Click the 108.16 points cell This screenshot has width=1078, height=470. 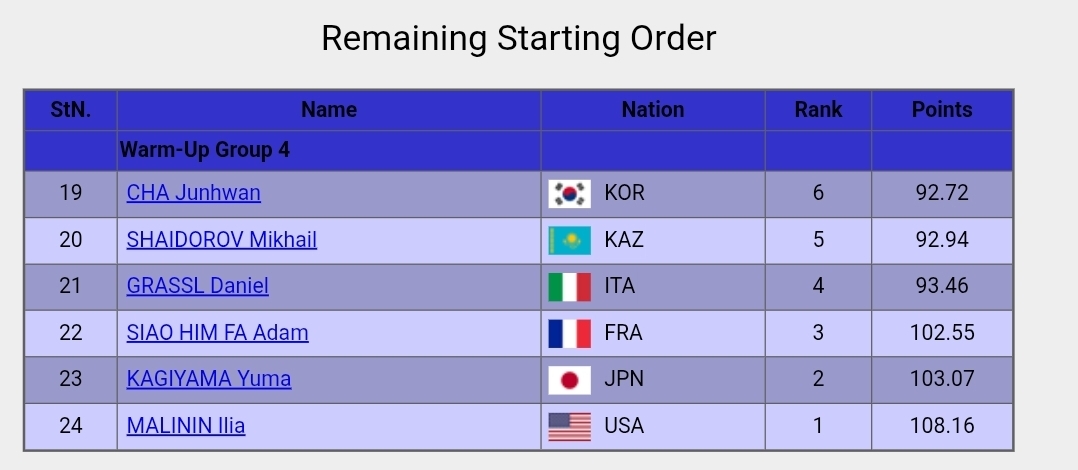(x=942, y=426)
